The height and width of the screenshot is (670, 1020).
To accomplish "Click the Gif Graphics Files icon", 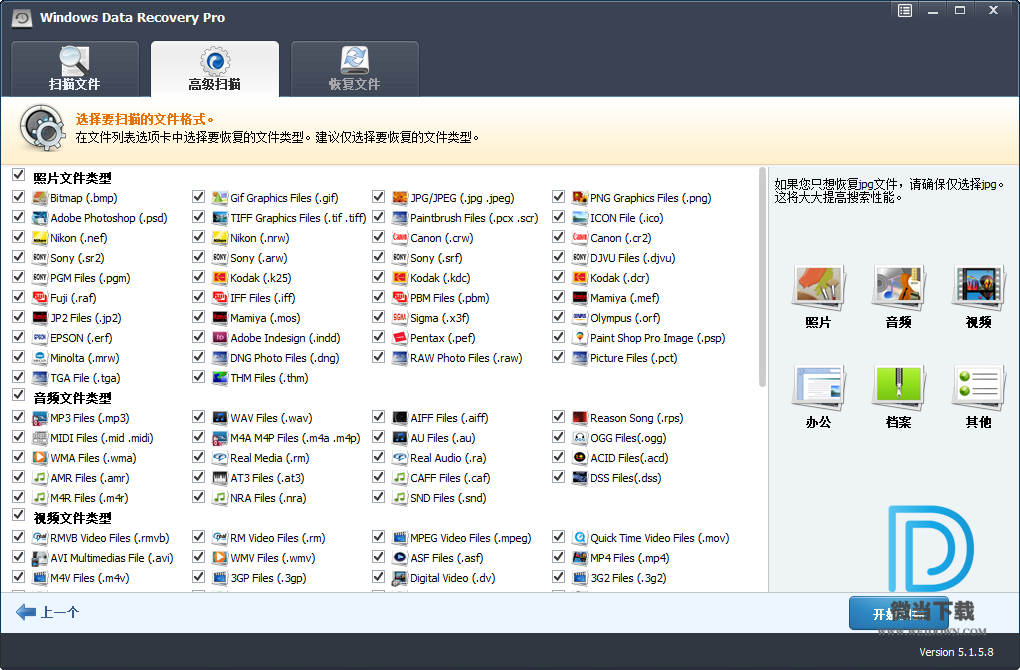I will pyautogui.click(x=220, y=198).
